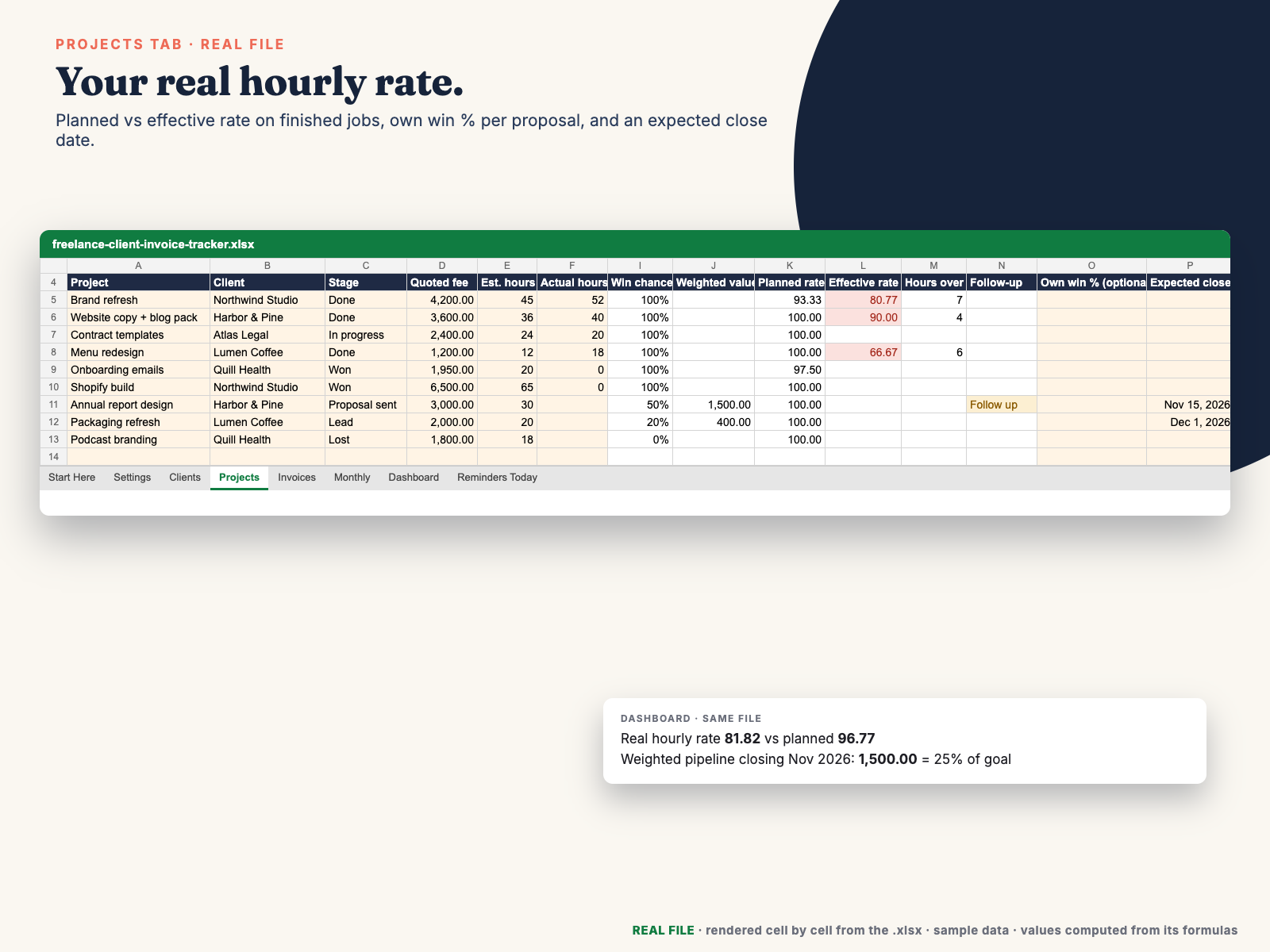Select the Projects sheet tab
Screen dimensions: 1270x952
pos(239,478)
